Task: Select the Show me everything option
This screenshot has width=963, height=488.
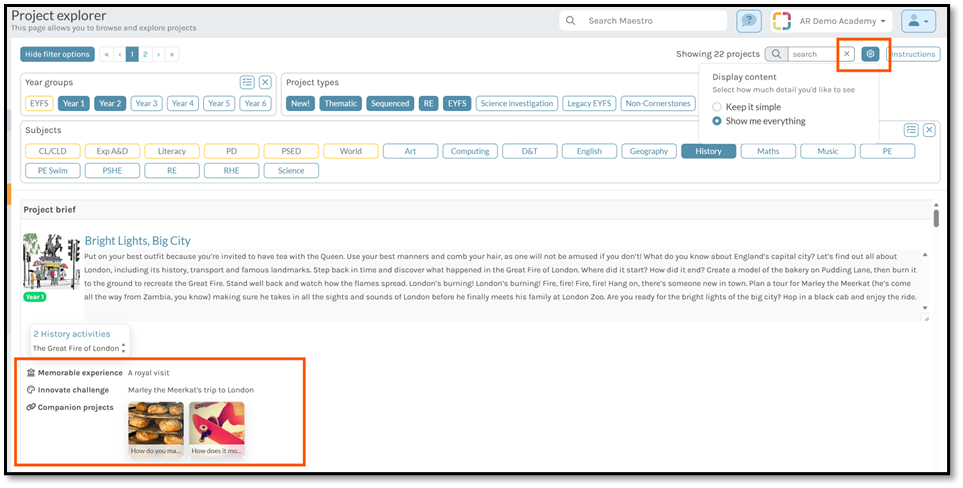Action: coord(717,121)
